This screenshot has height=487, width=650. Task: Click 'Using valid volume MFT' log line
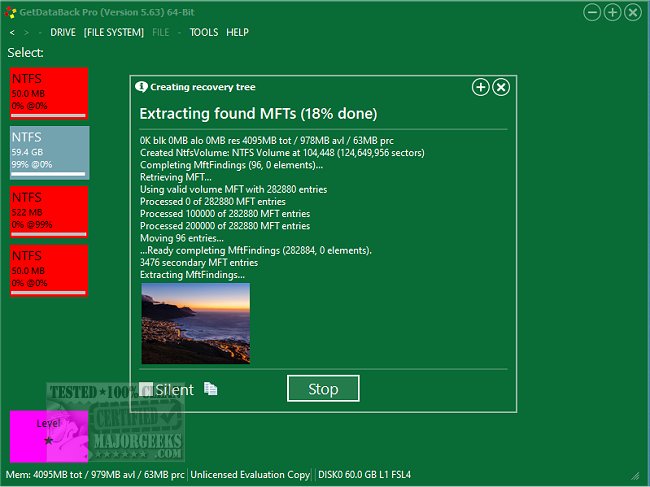click(233, 189)
